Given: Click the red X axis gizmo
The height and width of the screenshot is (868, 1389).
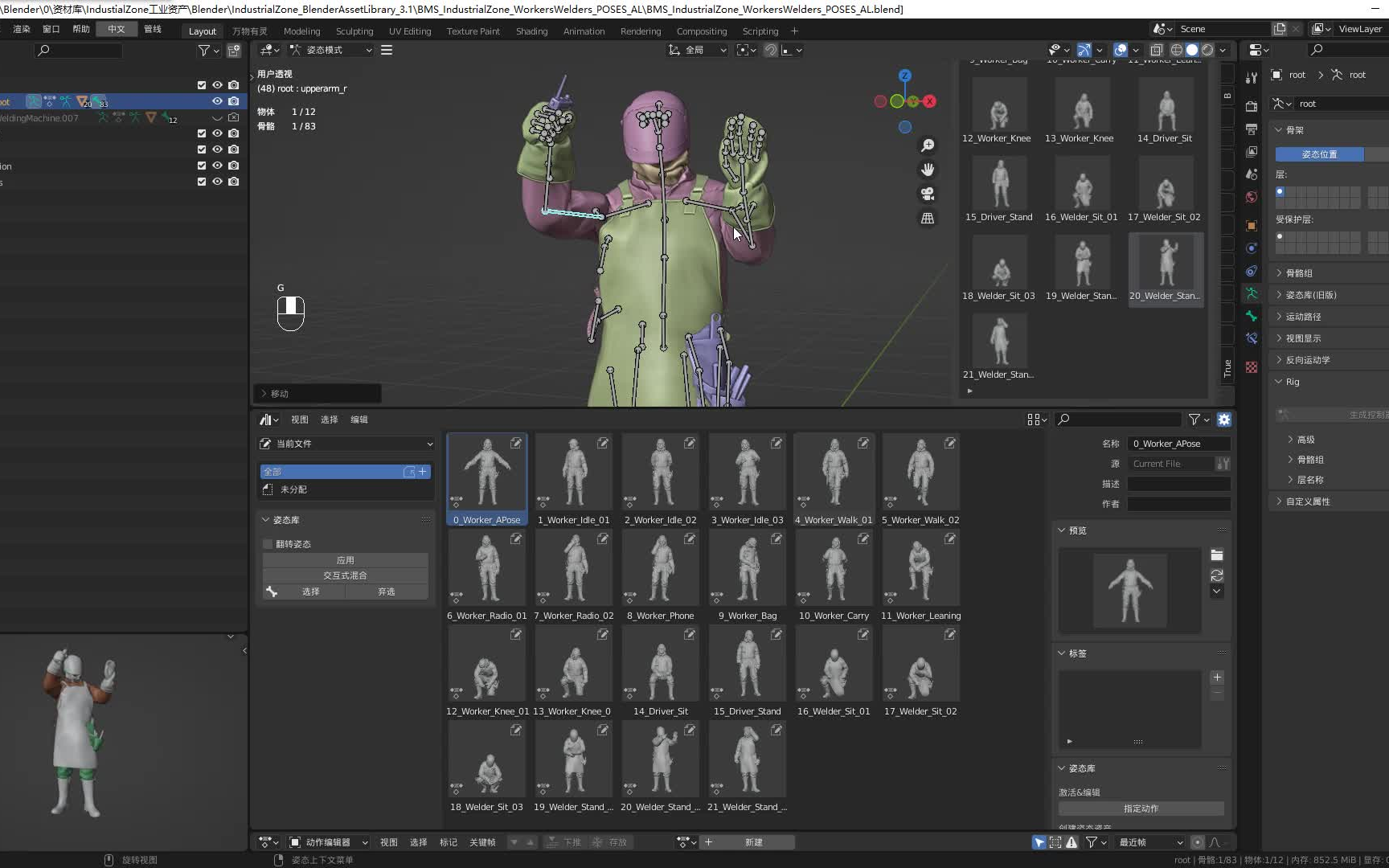Looking at the screenshot, I should pos(930,101).
